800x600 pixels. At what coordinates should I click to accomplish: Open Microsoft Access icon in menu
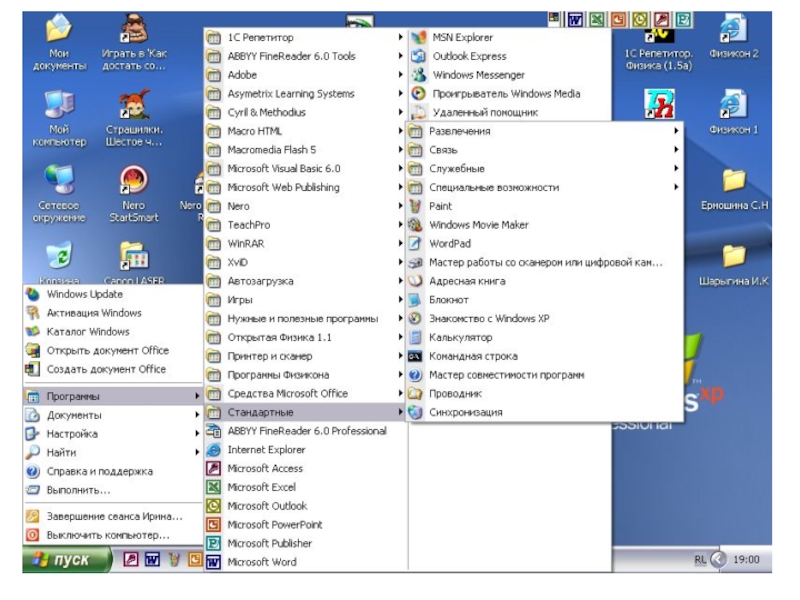(x=213, y=468)
